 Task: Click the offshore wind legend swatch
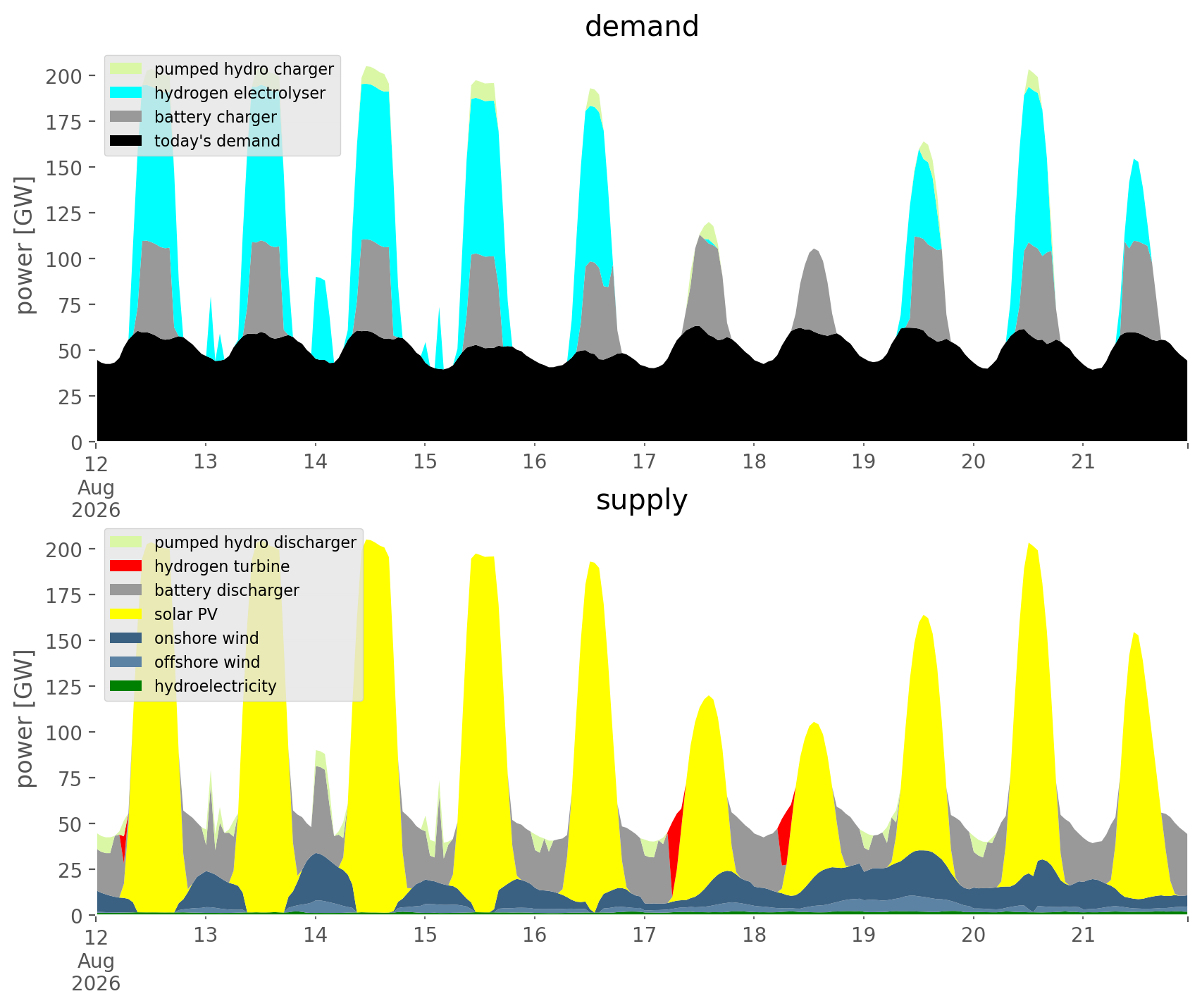click(127, 662)
